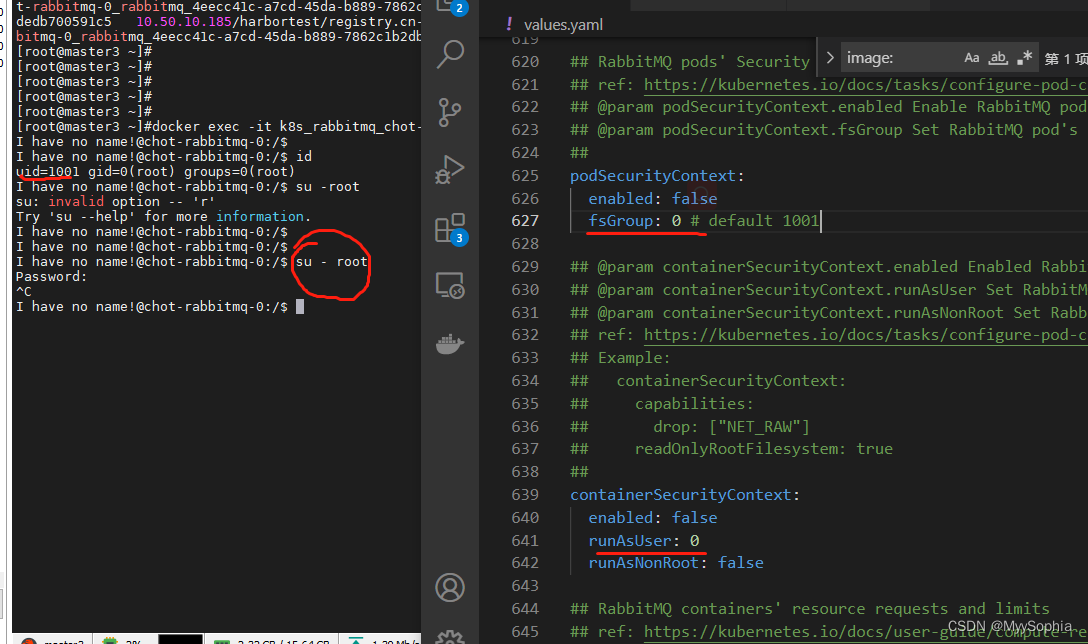
Task: Toggle Match Case (Aa) in find widget
Action: (971, 58)
